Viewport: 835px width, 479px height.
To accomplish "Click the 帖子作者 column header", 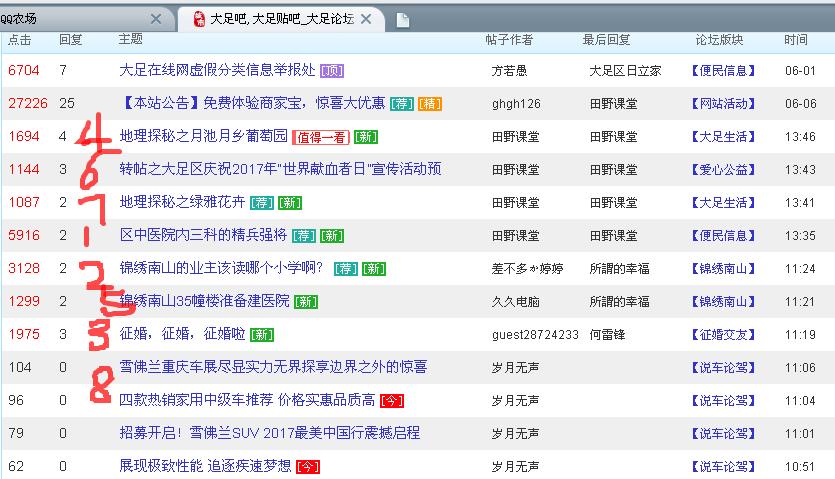I will click(509, 40).
